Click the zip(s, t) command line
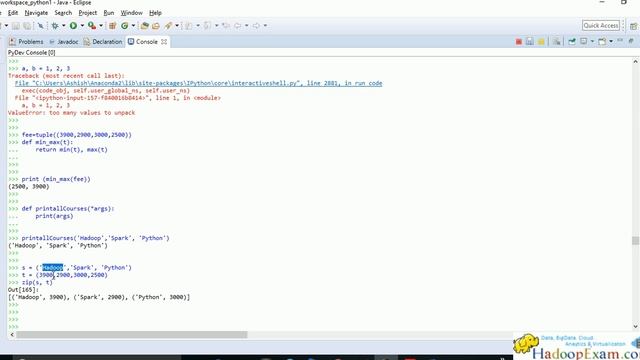The width and height of the screenshot is (640, 360). click(x=37, y=282)
